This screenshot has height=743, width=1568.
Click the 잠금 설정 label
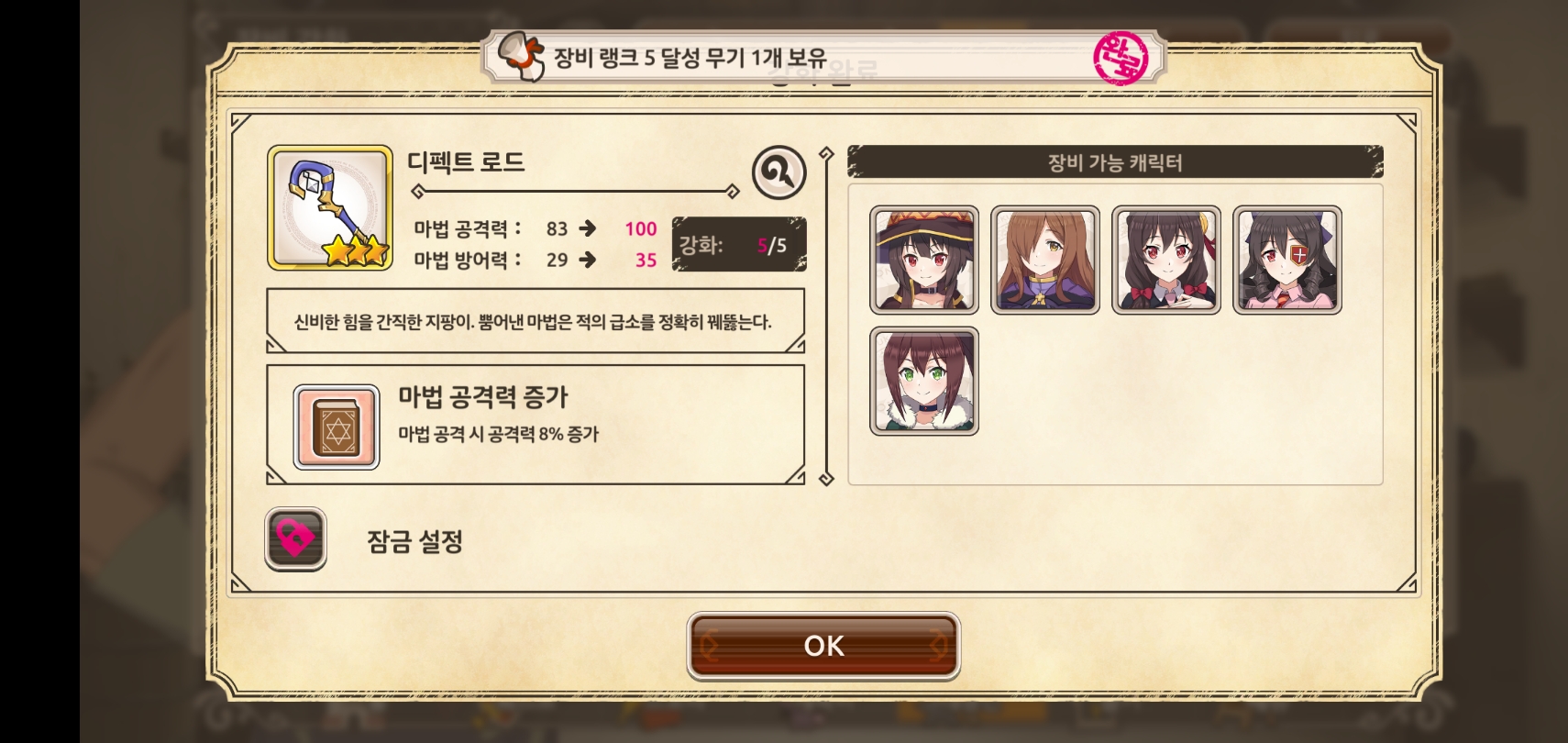tap(414, 541)
